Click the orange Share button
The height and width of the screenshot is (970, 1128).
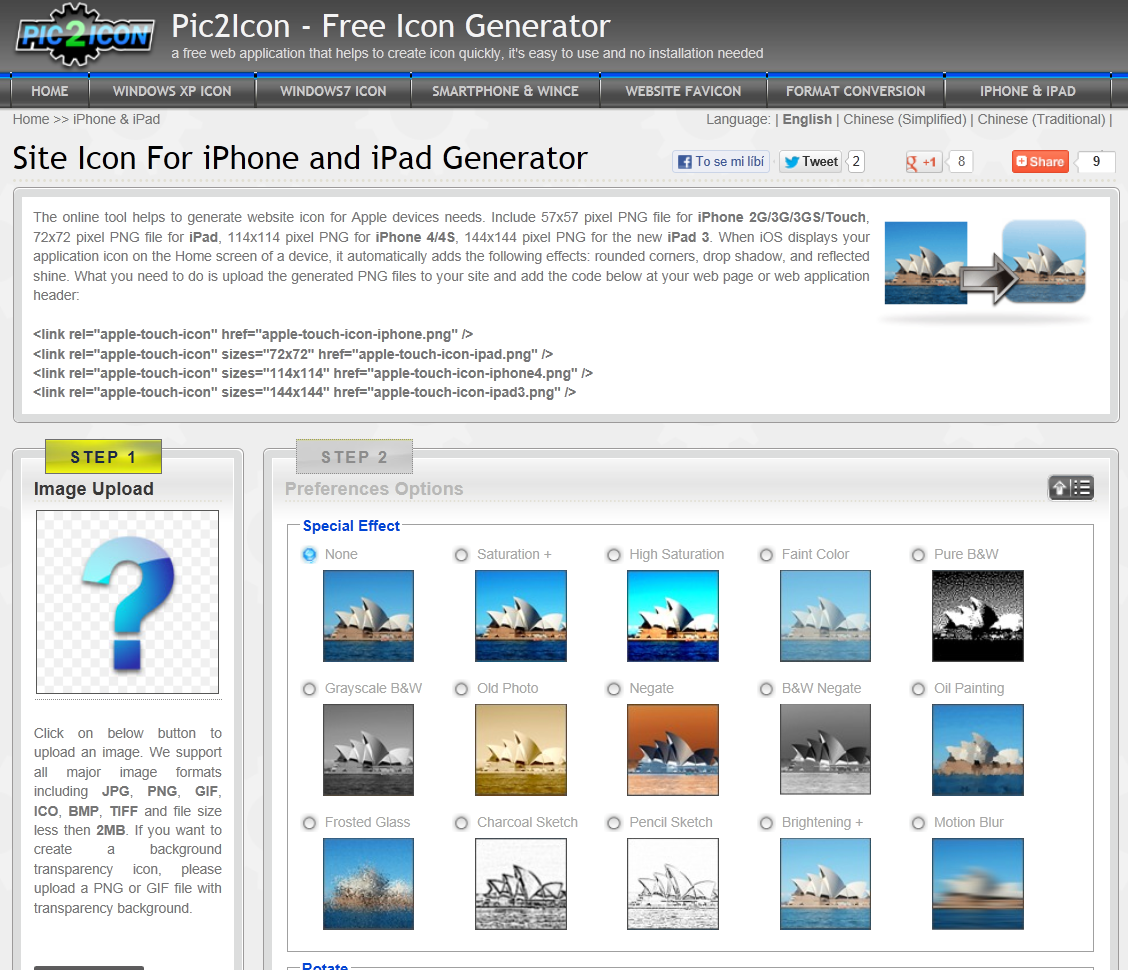click(1040, 161)
